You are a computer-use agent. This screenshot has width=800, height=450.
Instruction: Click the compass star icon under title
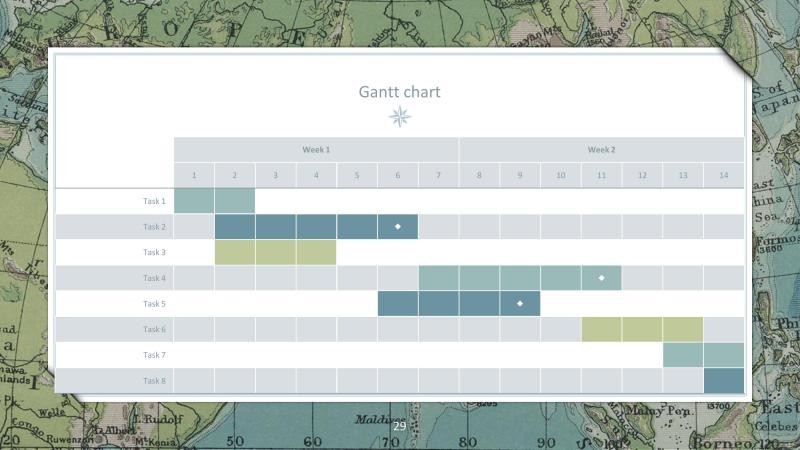[x=399, y=117]
